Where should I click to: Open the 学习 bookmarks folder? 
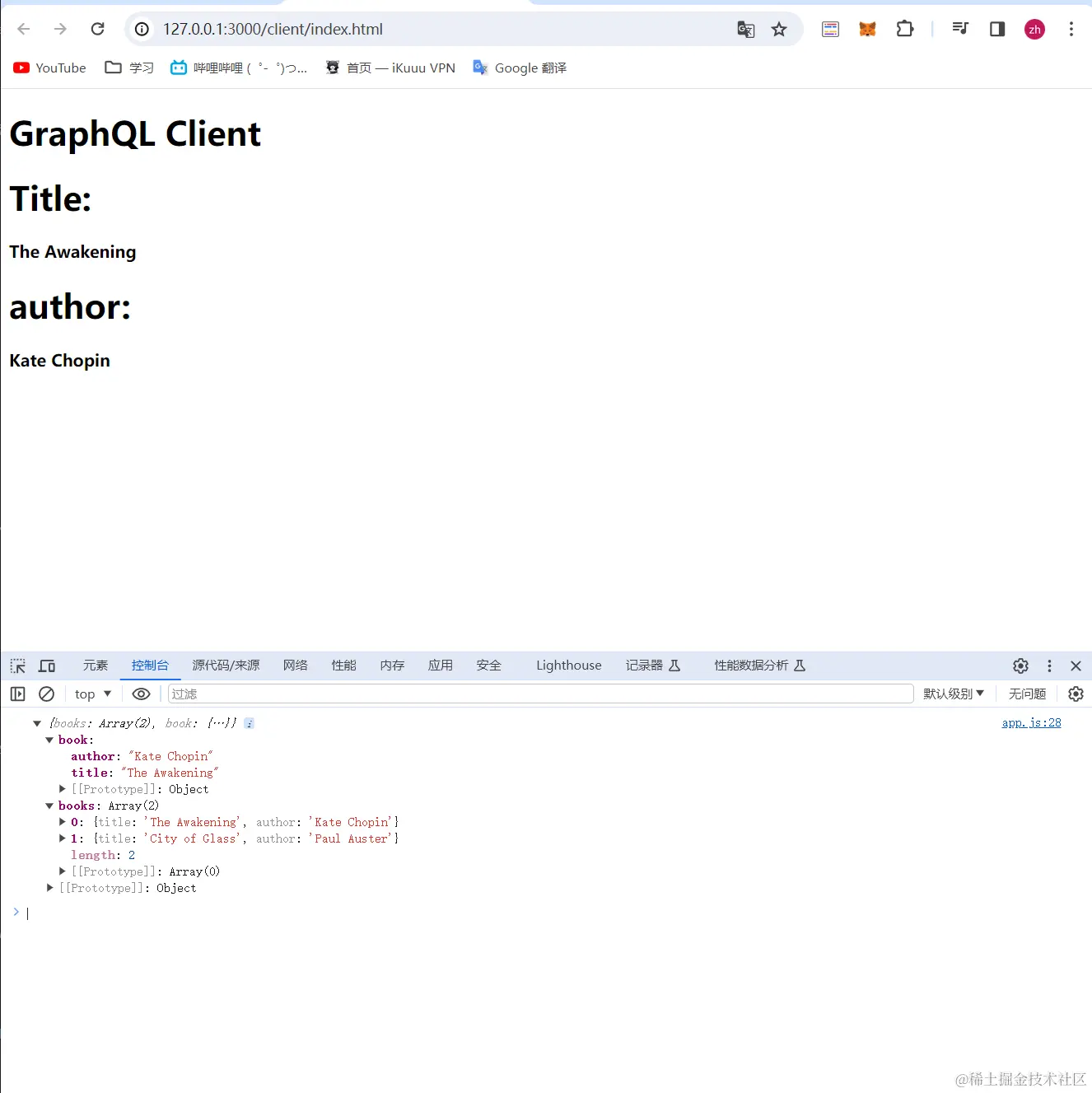pyautogui.click(x=129, y=68)
